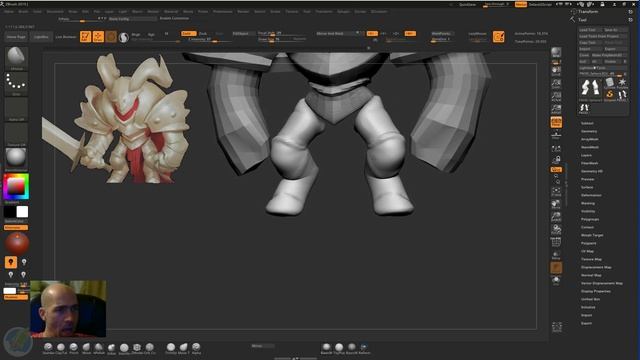Screen dimensions: 640x360
Task: Select the Standard brush in bottom tray
Action: (48, 348)
